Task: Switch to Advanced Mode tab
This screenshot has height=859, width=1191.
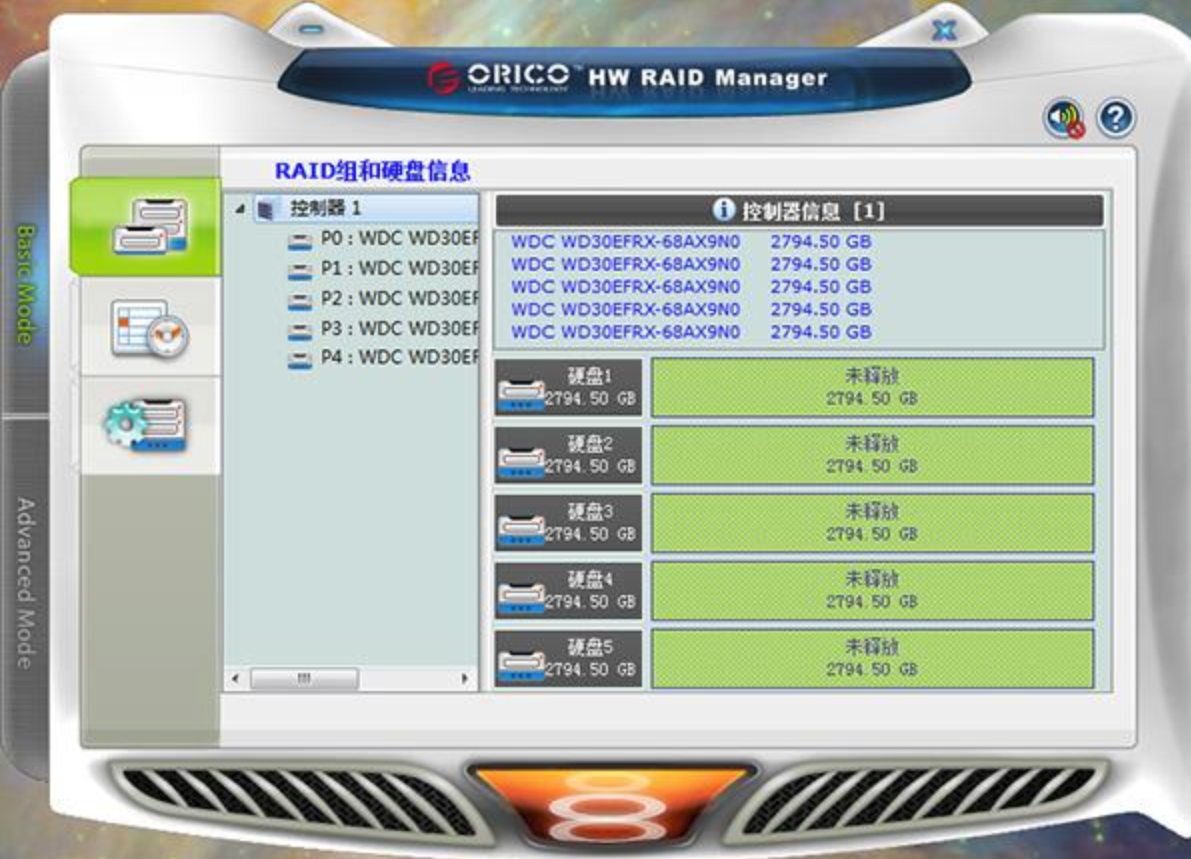Action: coord(25,583)
